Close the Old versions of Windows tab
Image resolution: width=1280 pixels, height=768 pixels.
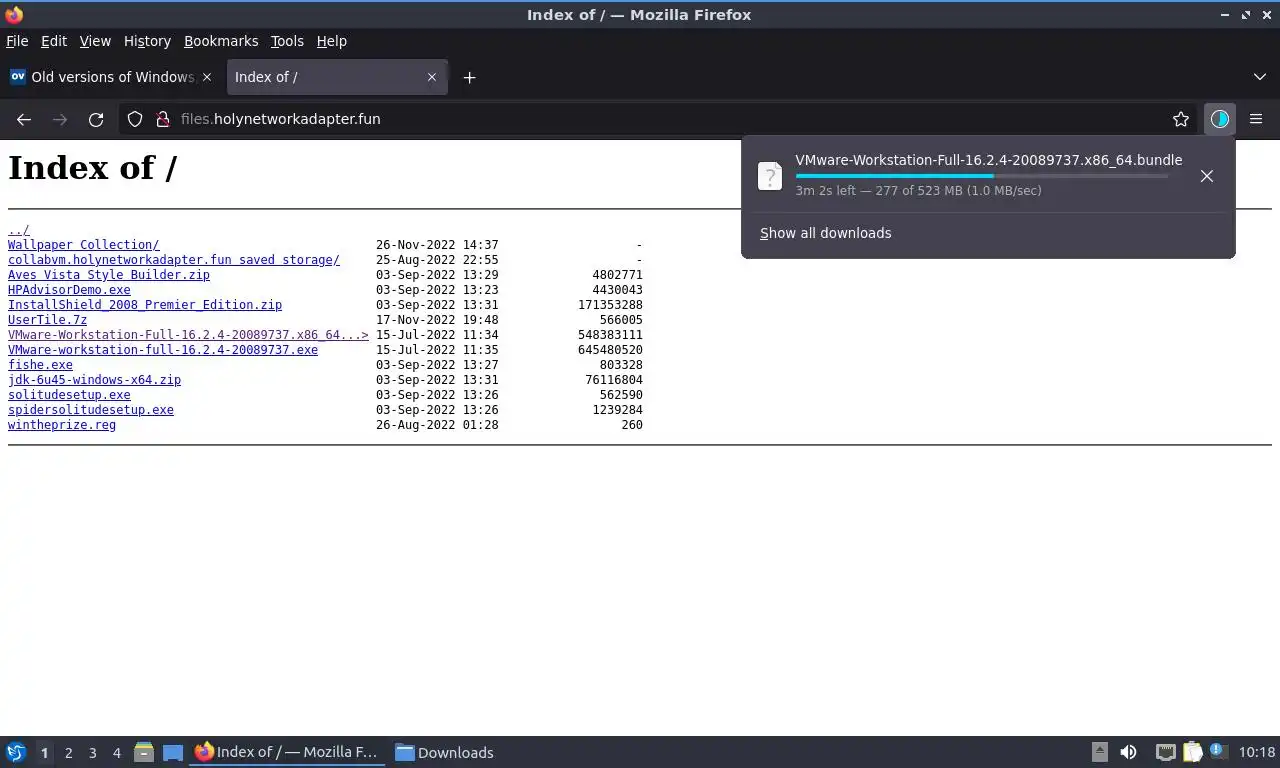[x=207, y=77]
